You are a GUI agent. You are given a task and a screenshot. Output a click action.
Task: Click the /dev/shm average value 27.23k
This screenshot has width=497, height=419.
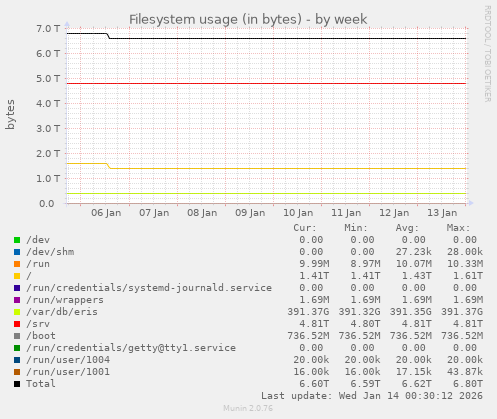(x=413, y=252)
